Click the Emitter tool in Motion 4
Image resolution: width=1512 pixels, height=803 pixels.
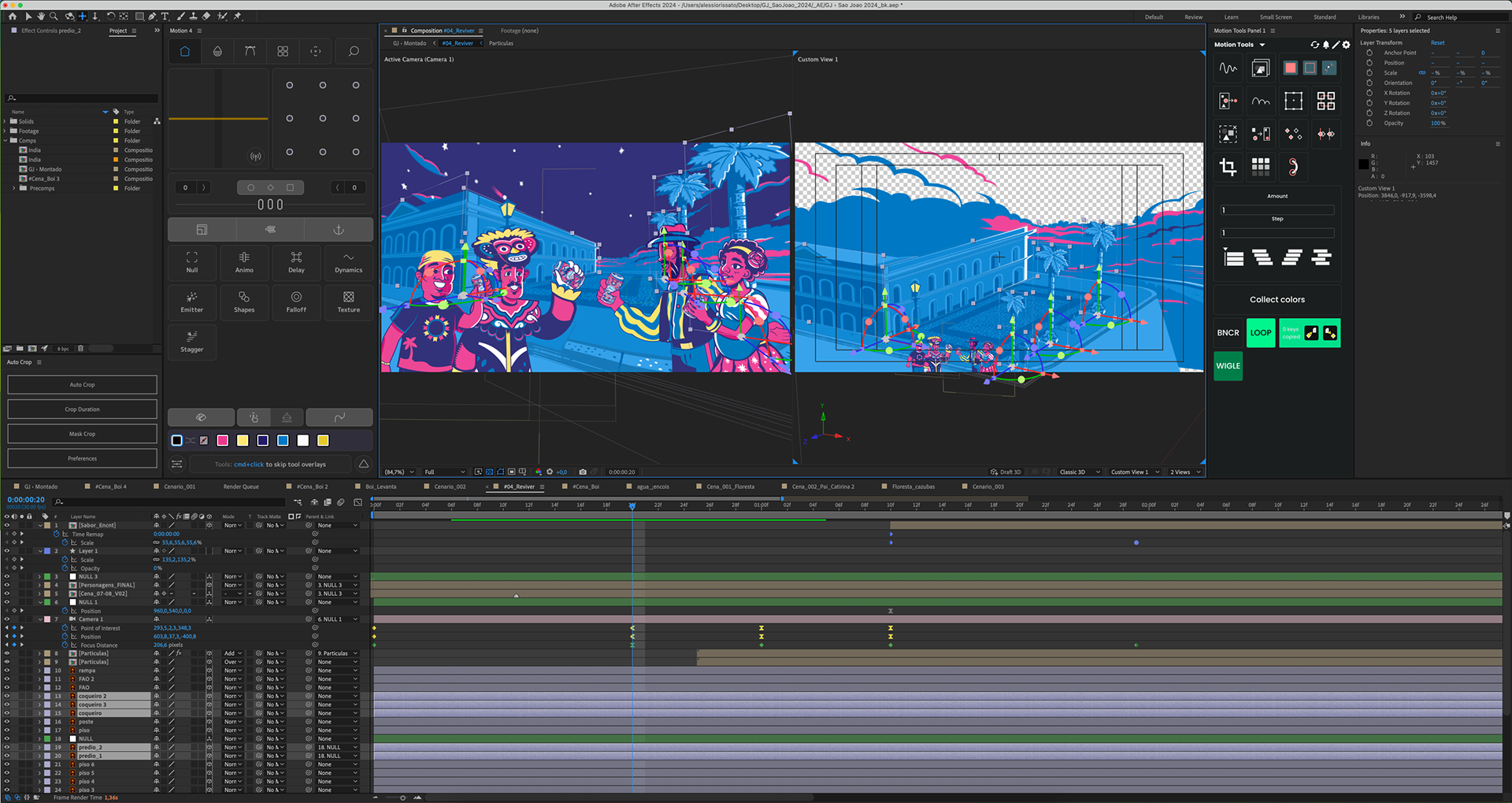tap(192, 302)
